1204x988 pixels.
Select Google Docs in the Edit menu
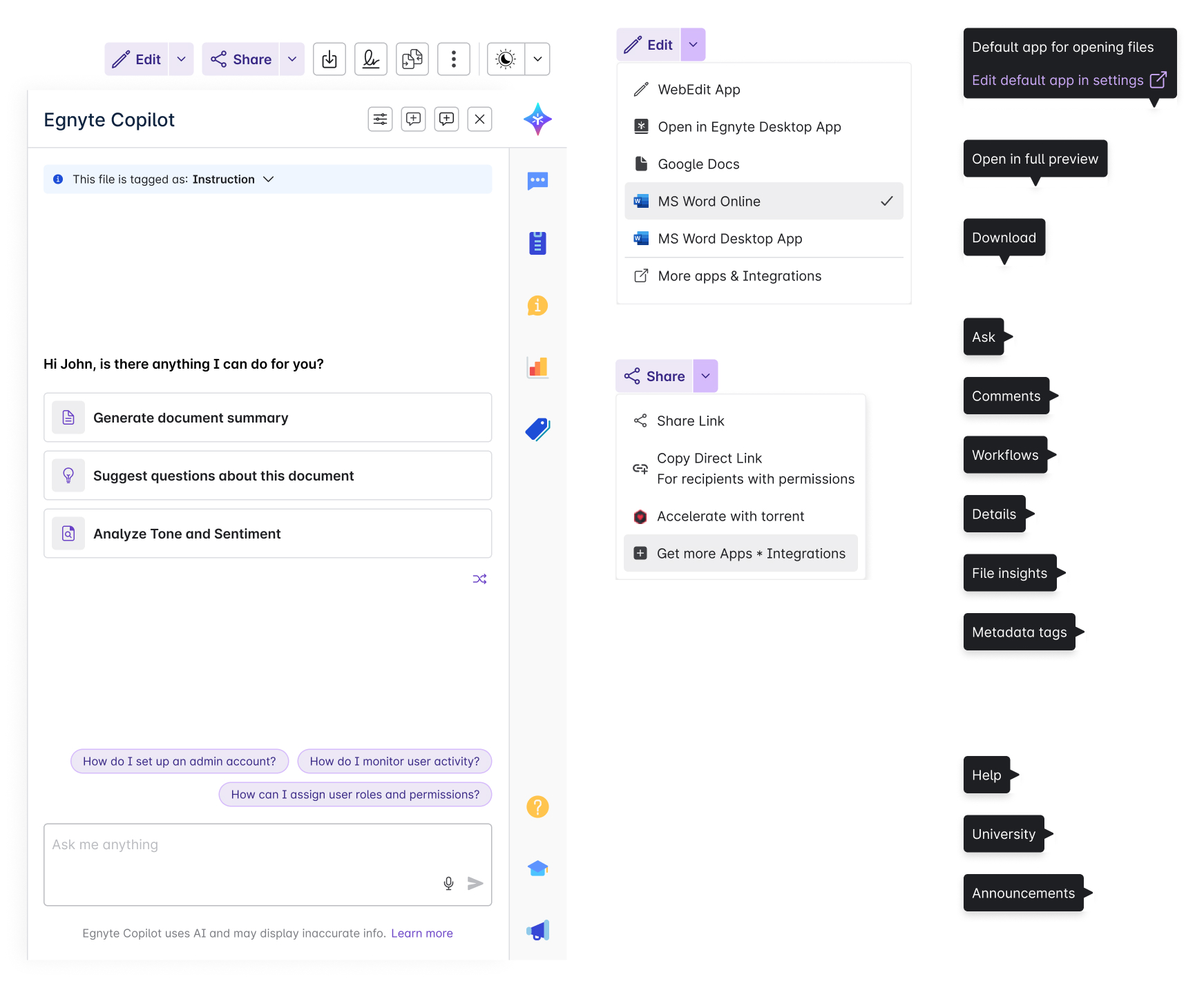[x=764, y=164]
